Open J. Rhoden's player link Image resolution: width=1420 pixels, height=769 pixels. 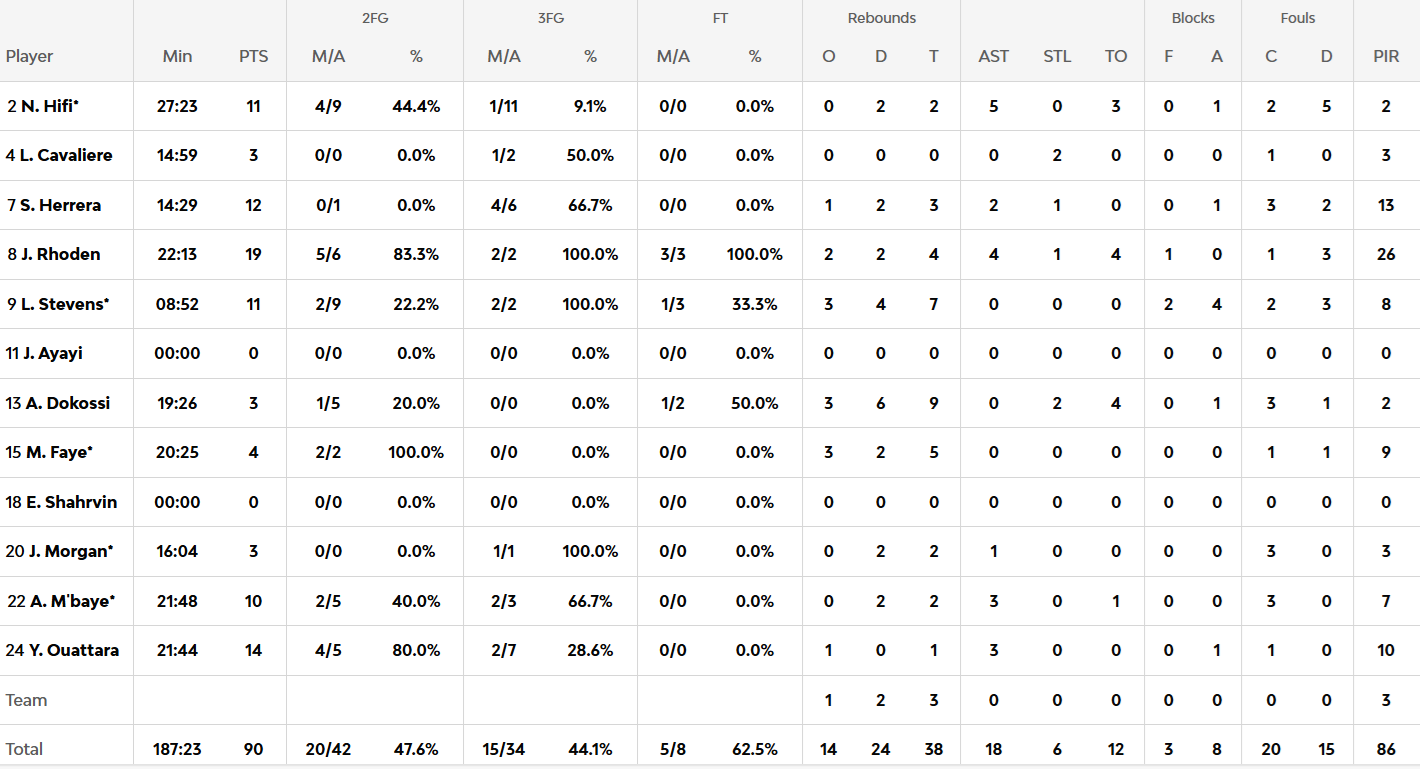(60, 254)
